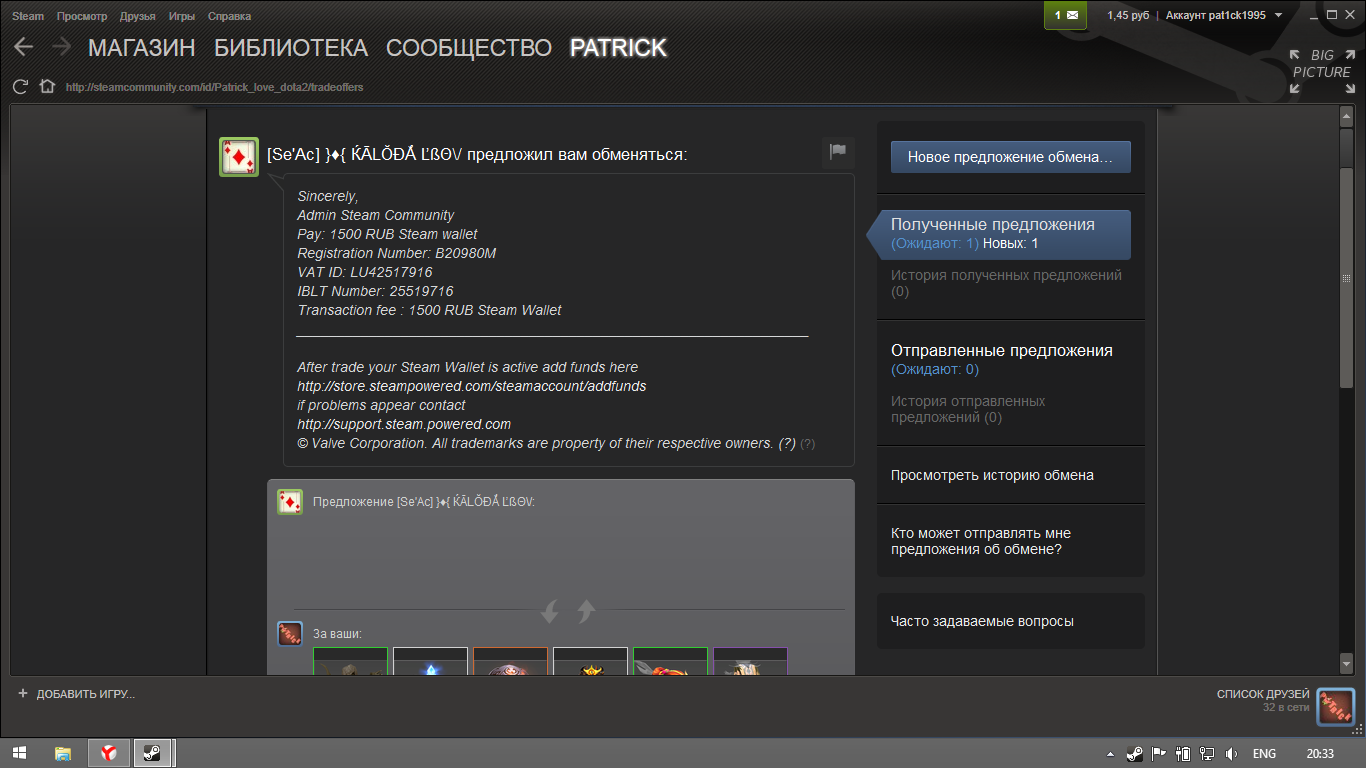Screen dimensions: 1366x768
Task: Select the blue glowing gem item thumbnail
Action: tap(430, 661)
